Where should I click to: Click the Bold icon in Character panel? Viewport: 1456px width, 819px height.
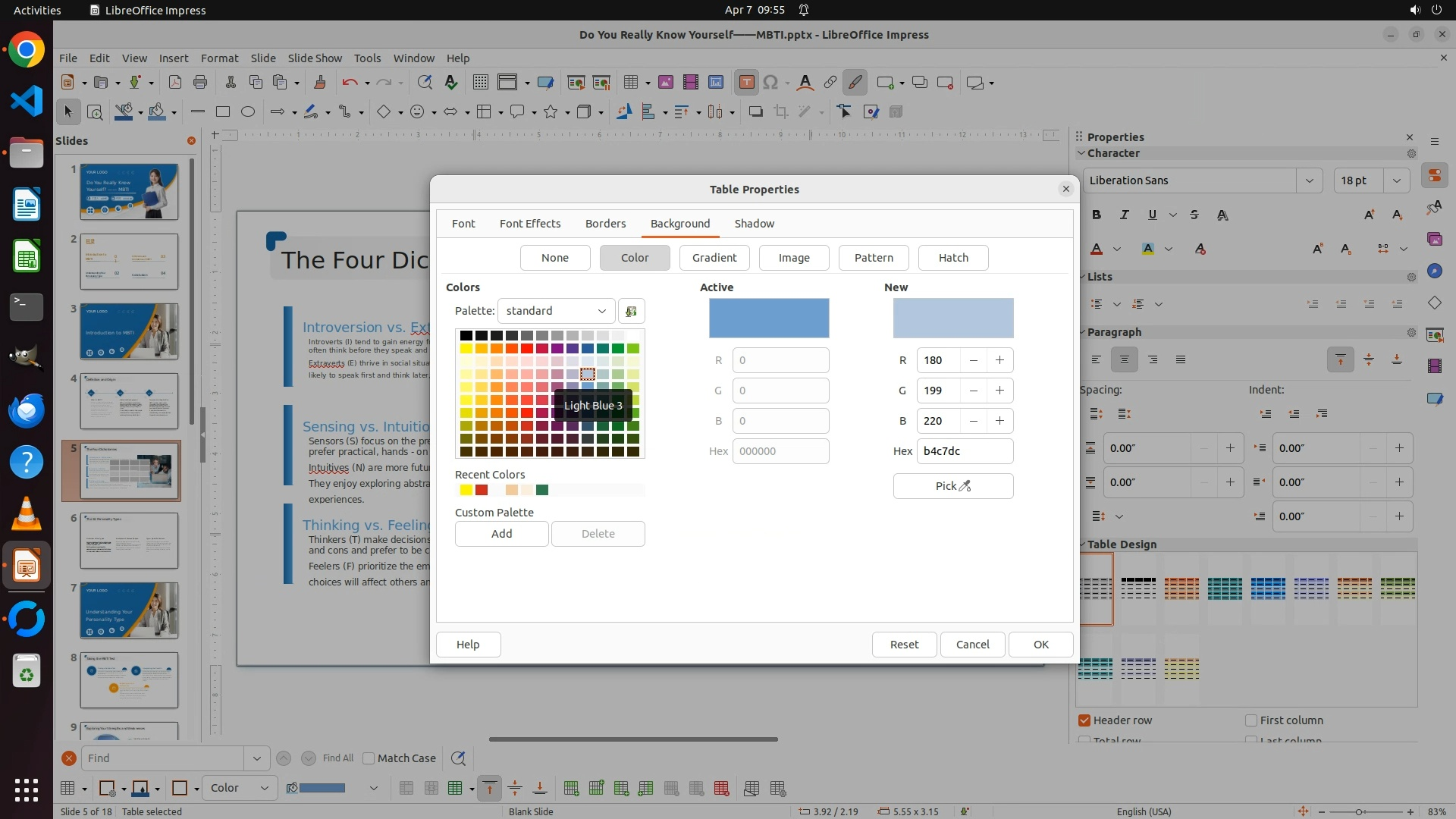coord(1097,215)
